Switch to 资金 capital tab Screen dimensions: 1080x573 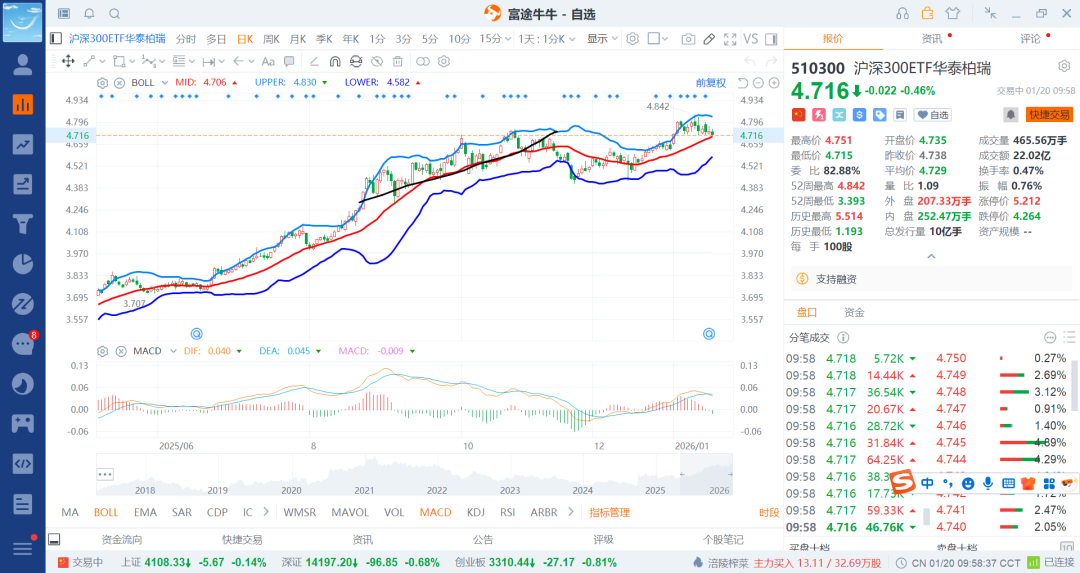click(854, 313)
